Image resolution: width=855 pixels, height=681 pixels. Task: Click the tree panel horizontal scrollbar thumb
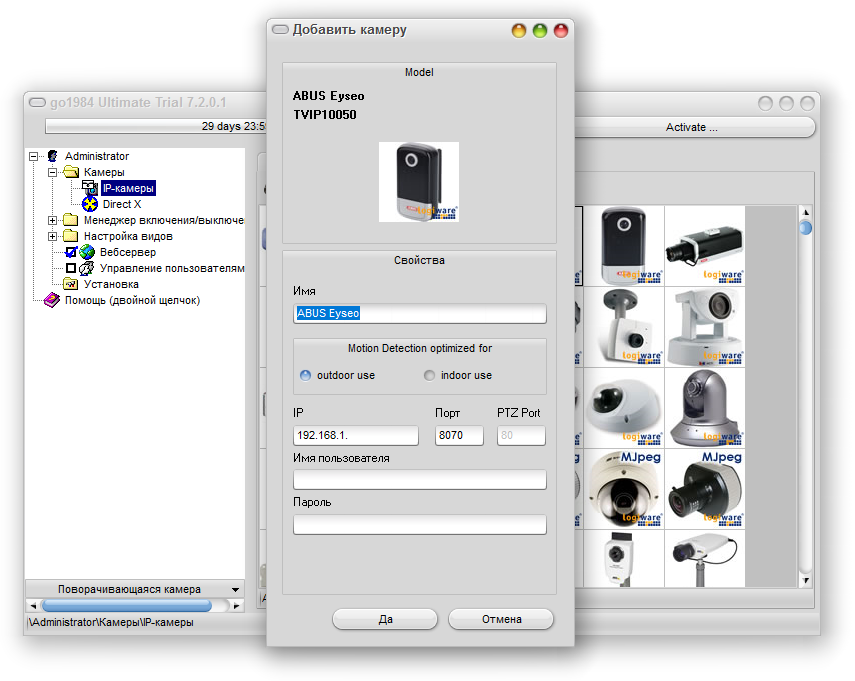click(x=127, y=606)
